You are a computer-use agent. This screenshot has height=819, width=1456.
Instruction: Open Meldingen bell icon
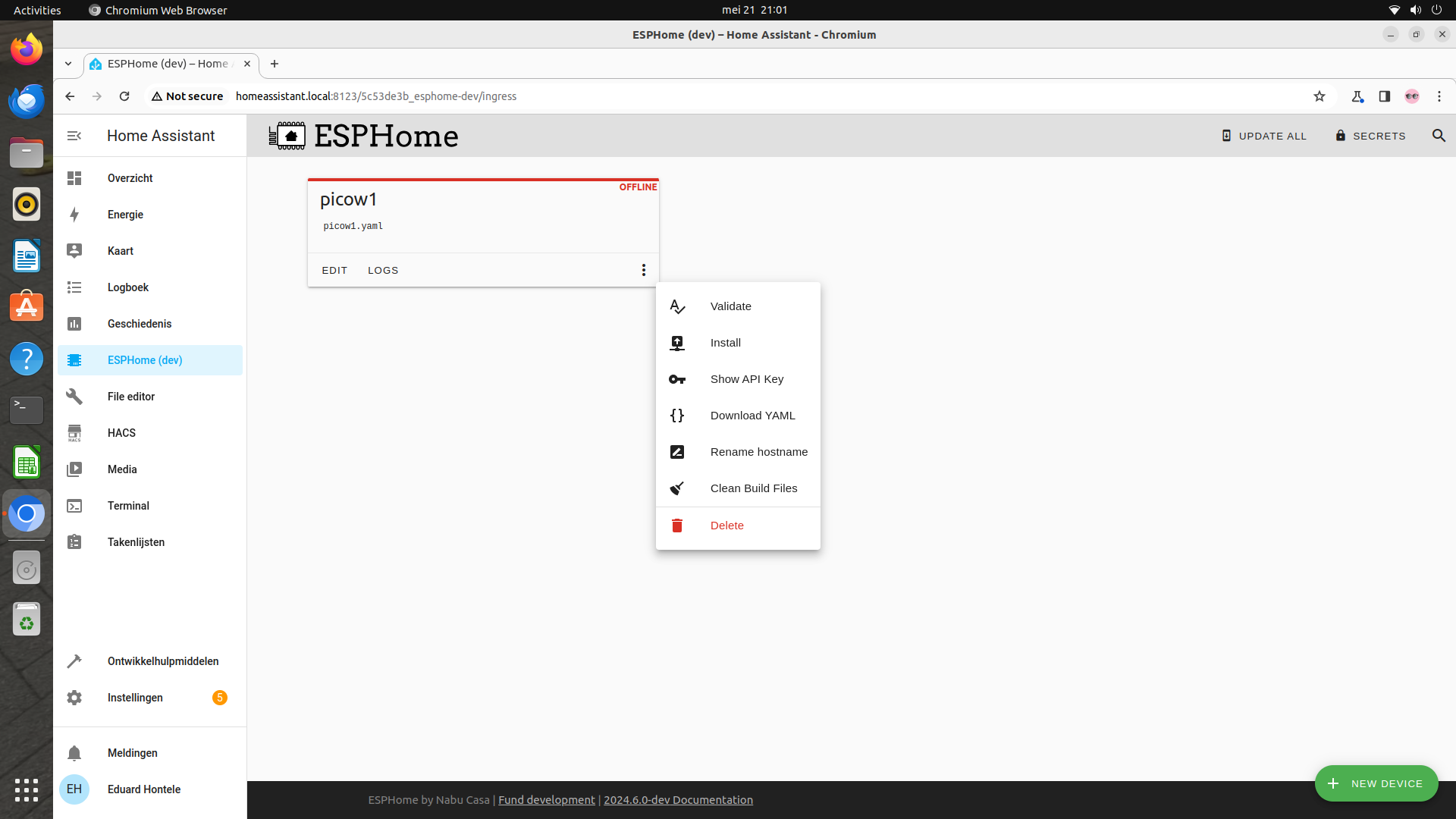(74, 753)
